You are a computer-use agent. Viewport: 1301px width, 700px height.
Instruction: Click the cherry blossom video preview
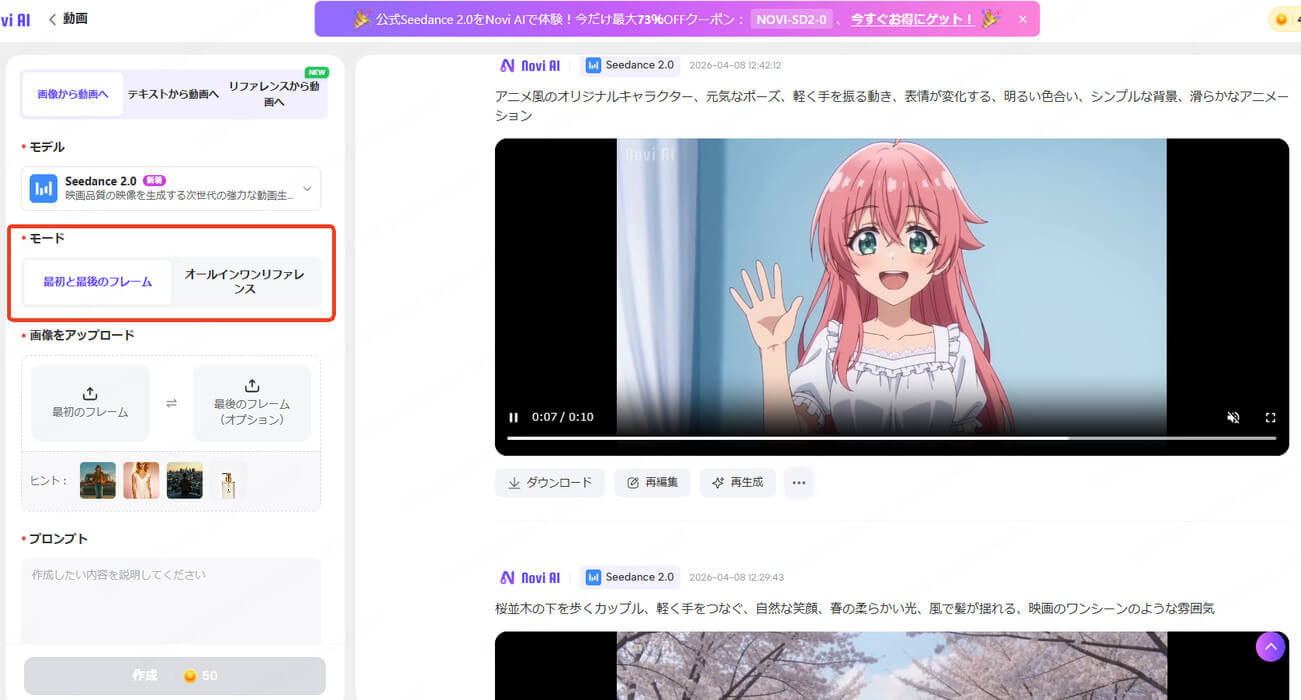tap(891, 665)
